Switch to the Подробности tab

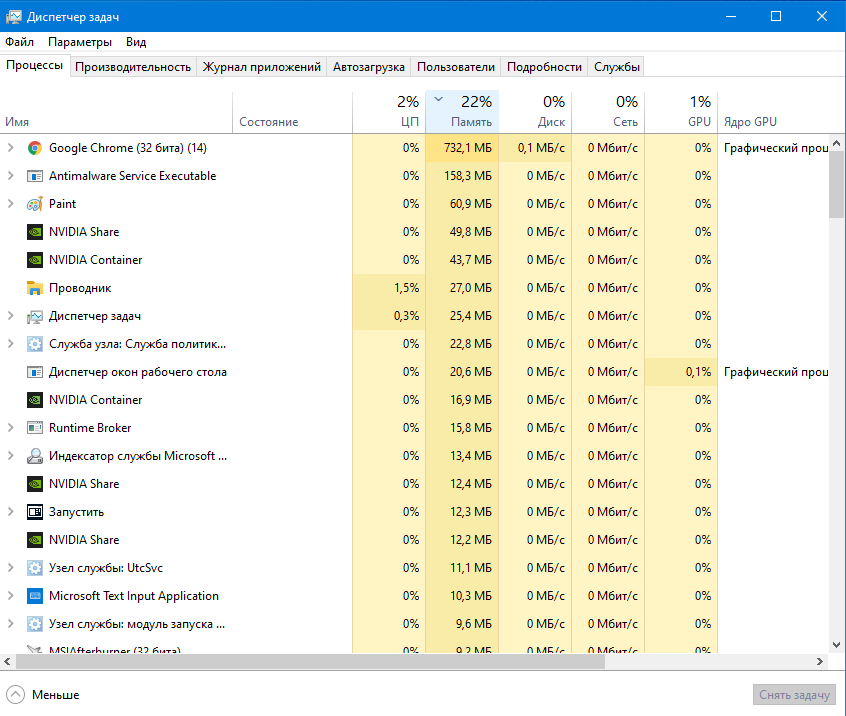(544, 67)
